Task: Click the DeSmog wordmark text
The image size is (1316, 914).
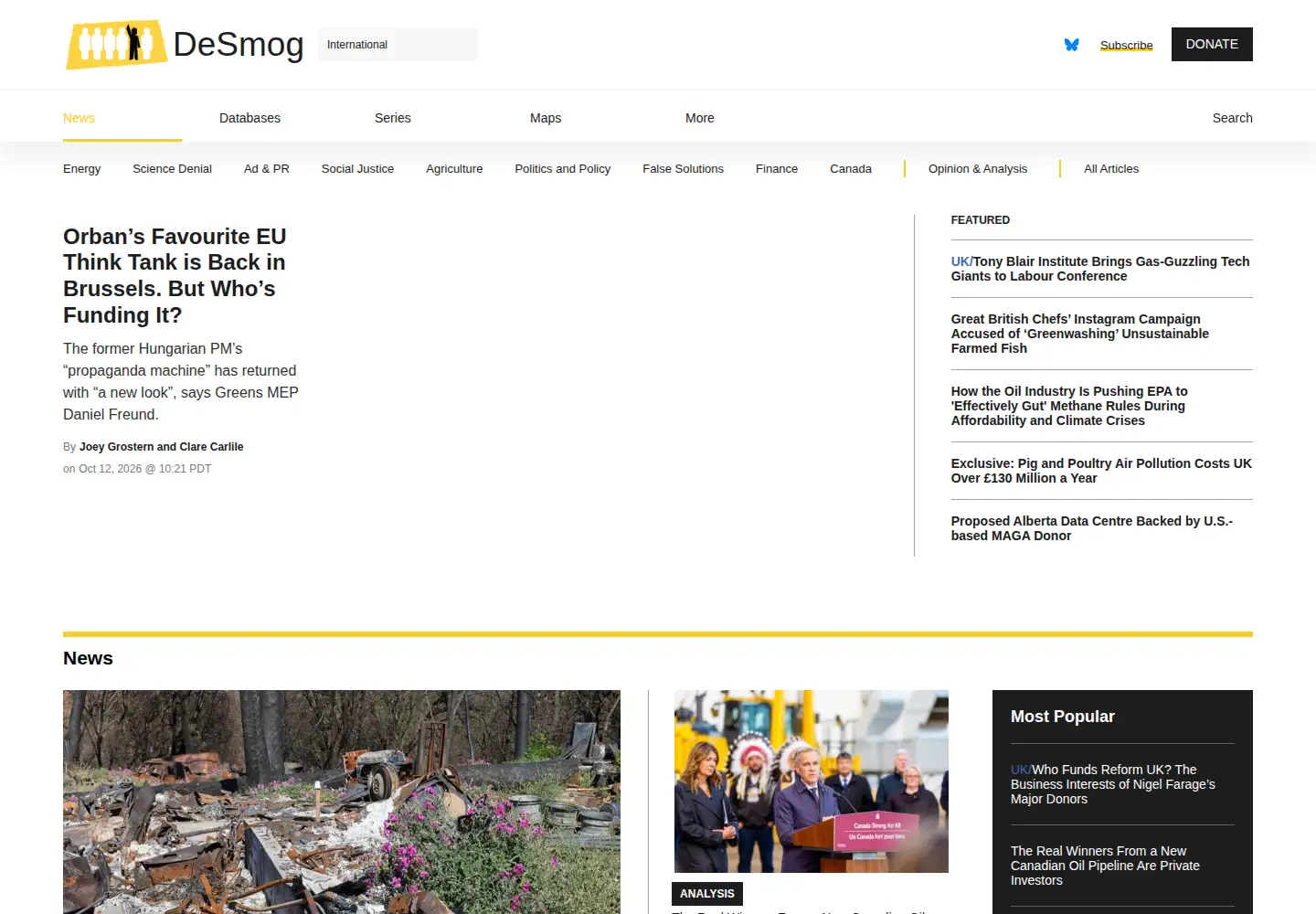Action: (x=239, y=44)
